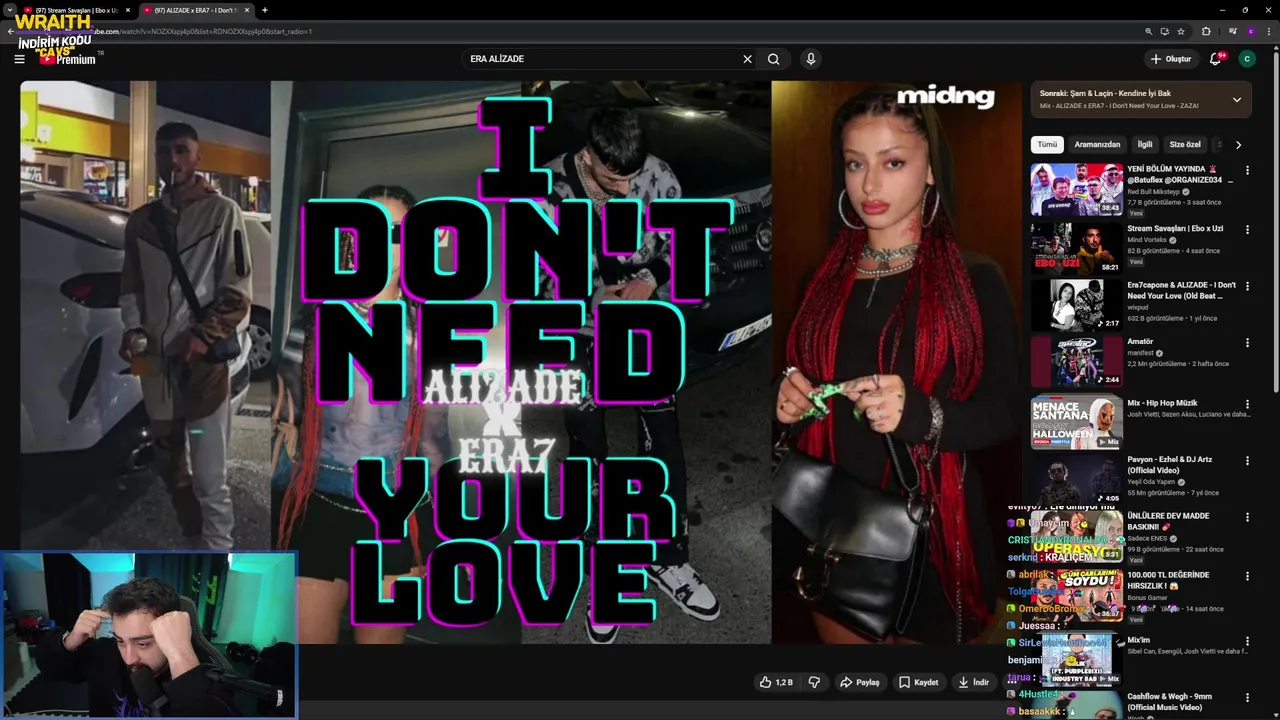1280x720 pixels.
Task: Select the Aramanızdan filter chip
Action: point(1097,144)
